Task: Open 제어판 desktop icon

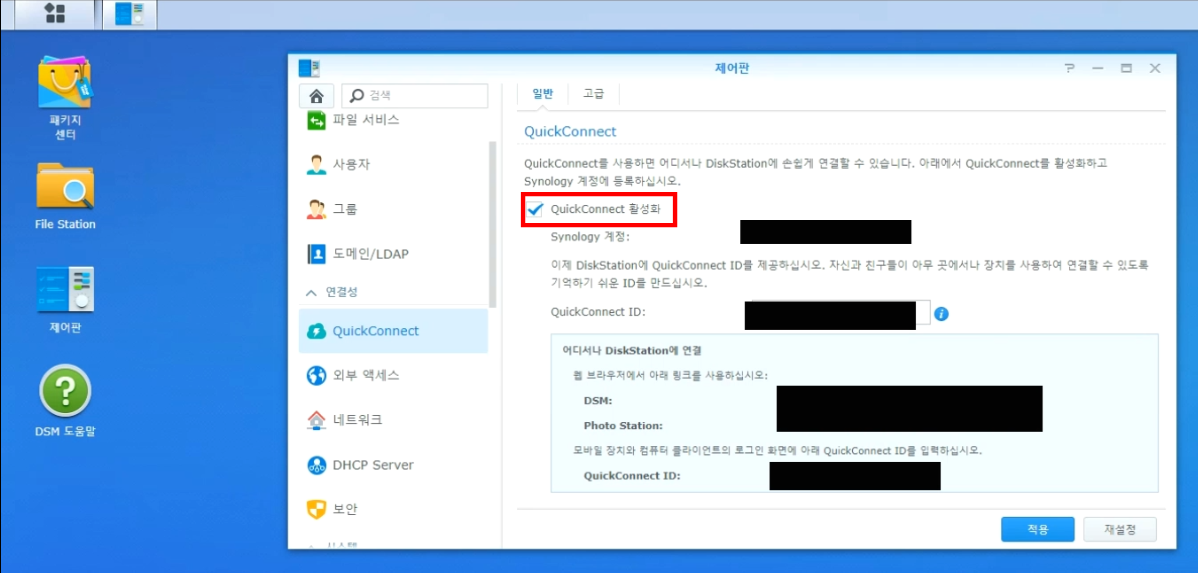Action: (65, 300)
